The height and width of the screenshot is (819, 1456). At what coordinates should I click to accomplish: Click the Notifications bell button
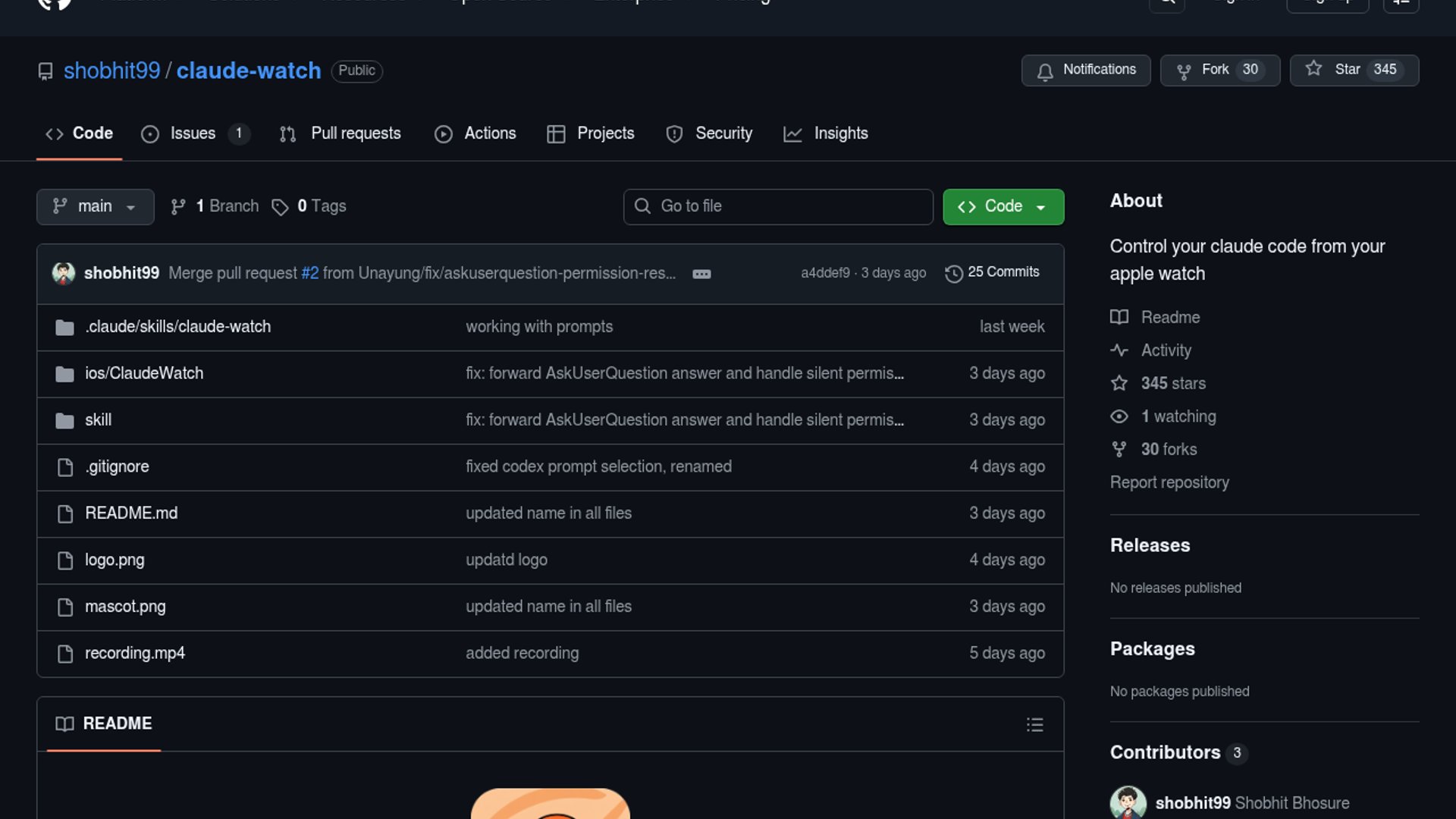[x=1085, y=70]
